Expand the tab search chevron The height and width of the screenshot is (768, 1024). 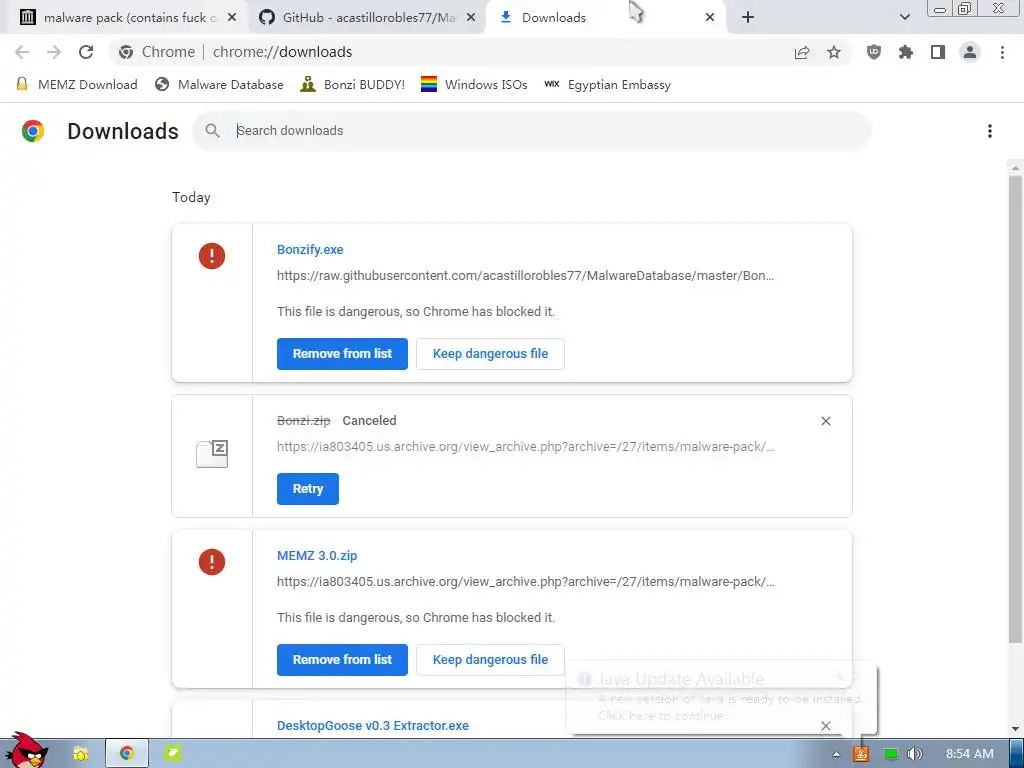point(904,17)
